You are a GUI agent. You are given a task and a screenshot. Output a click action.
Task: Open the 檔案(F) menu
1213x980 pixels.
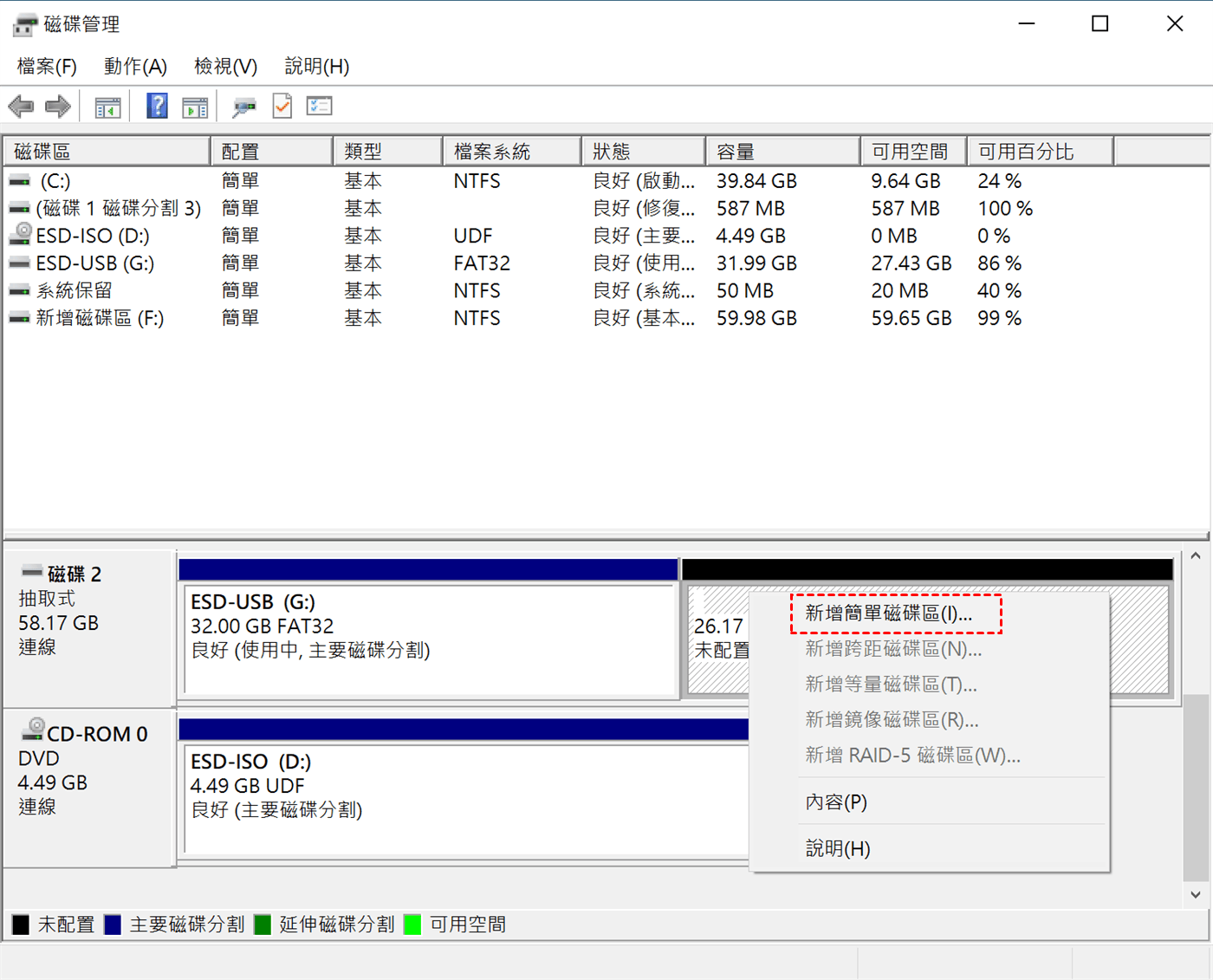47,67
